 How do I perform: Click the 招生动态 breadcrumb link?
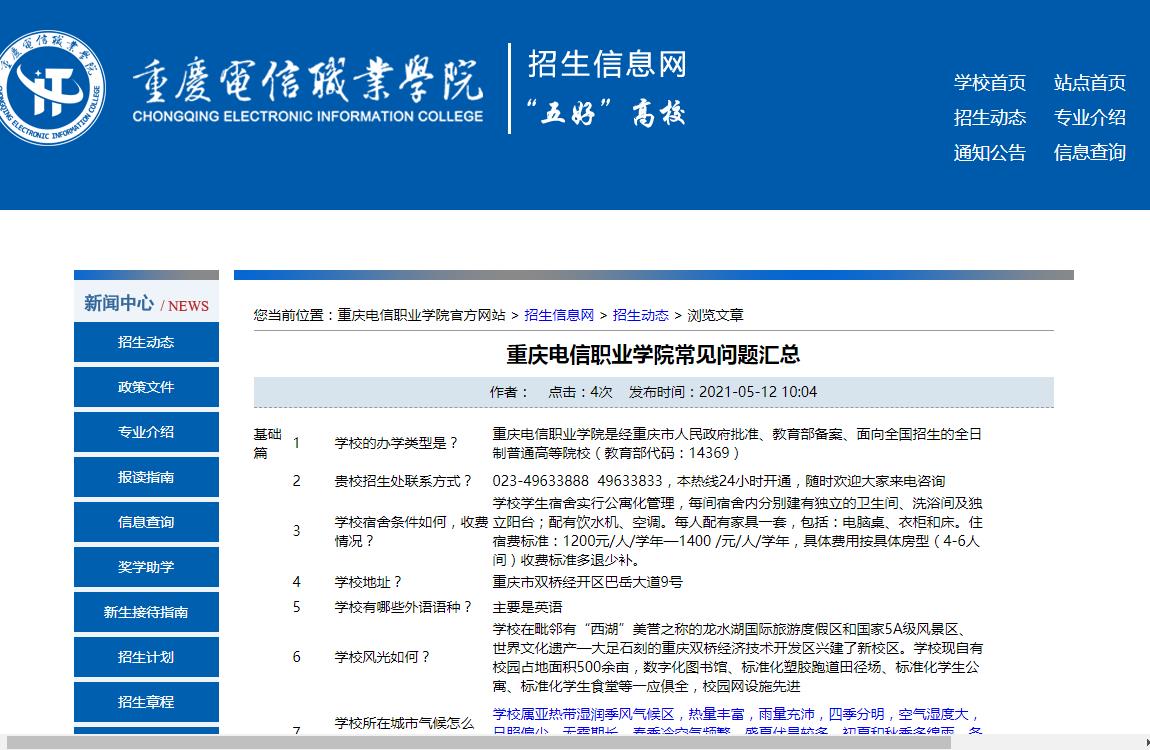tap(640, 315)
